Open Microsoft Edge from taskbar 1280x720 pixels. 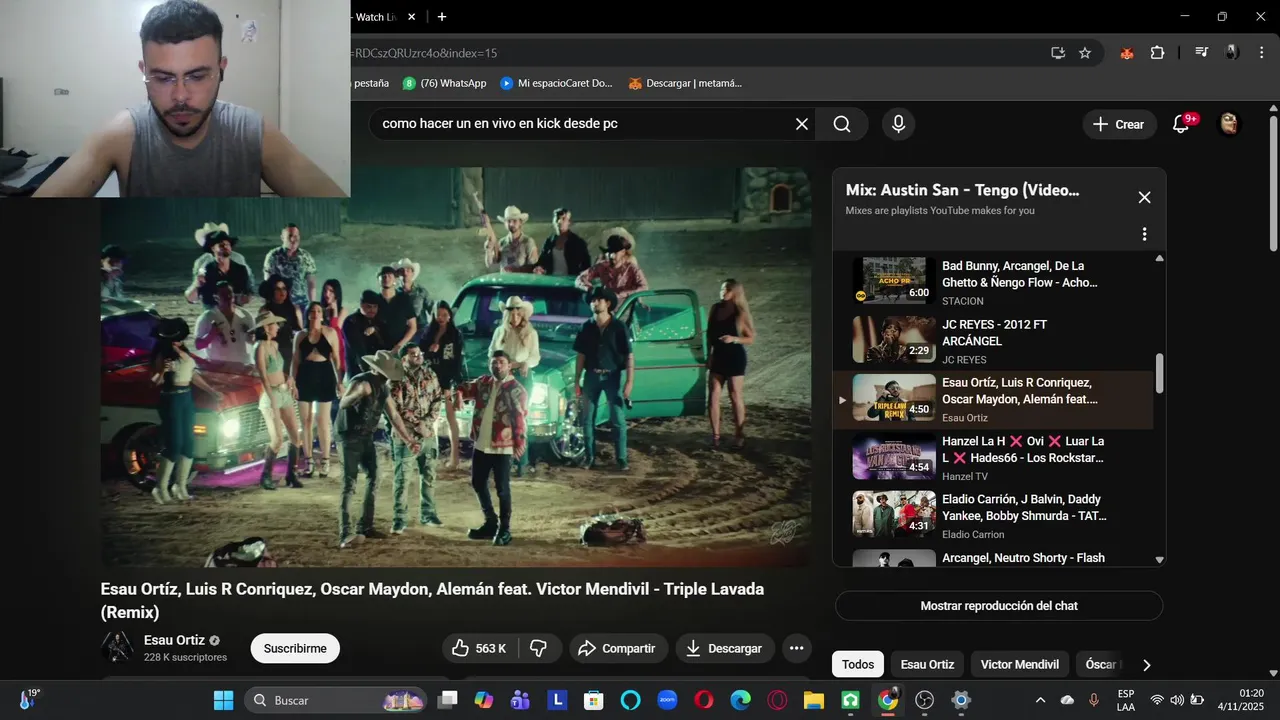[741, 700]
